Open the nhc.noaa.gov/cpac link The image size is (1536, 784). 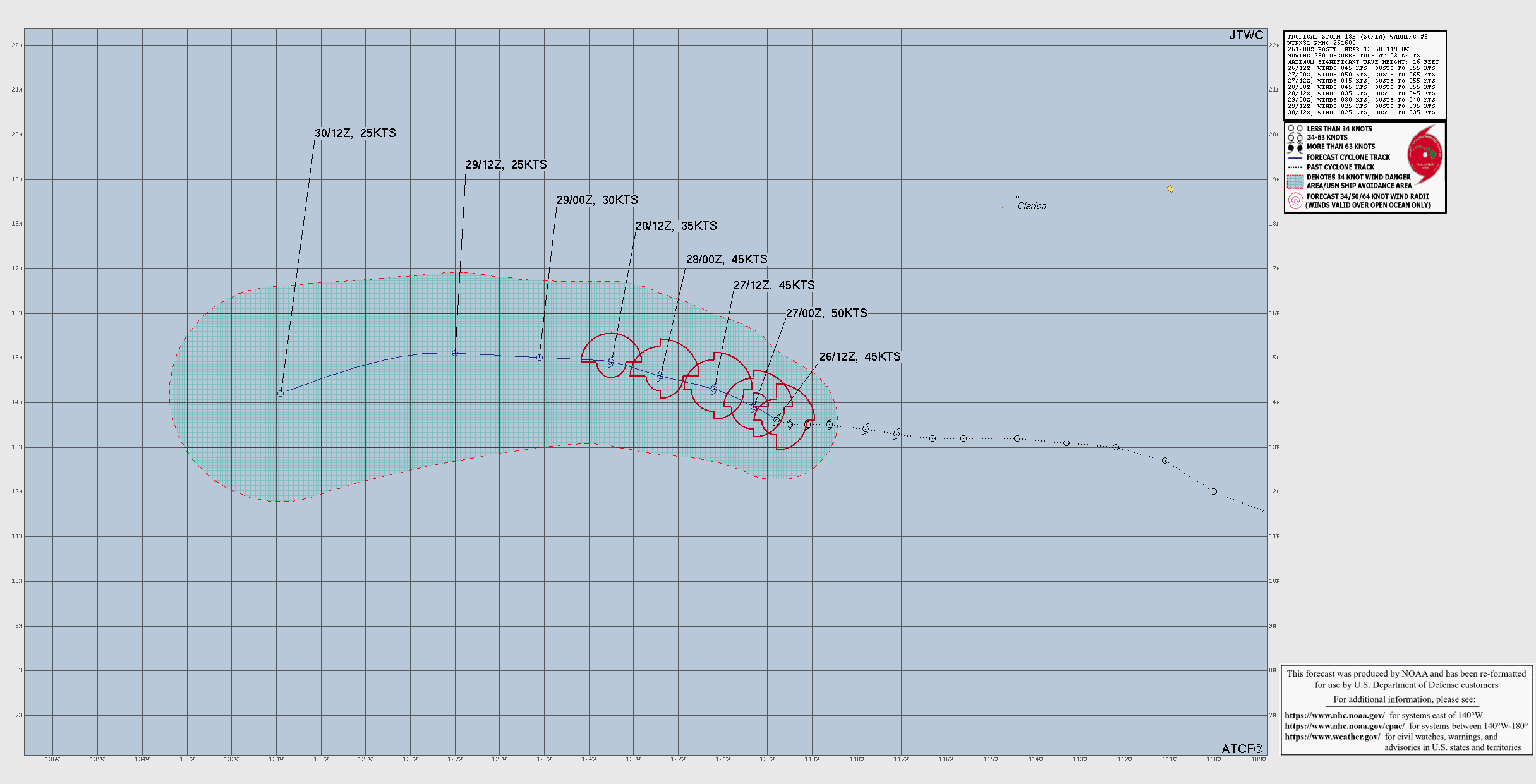point(1345,726)
